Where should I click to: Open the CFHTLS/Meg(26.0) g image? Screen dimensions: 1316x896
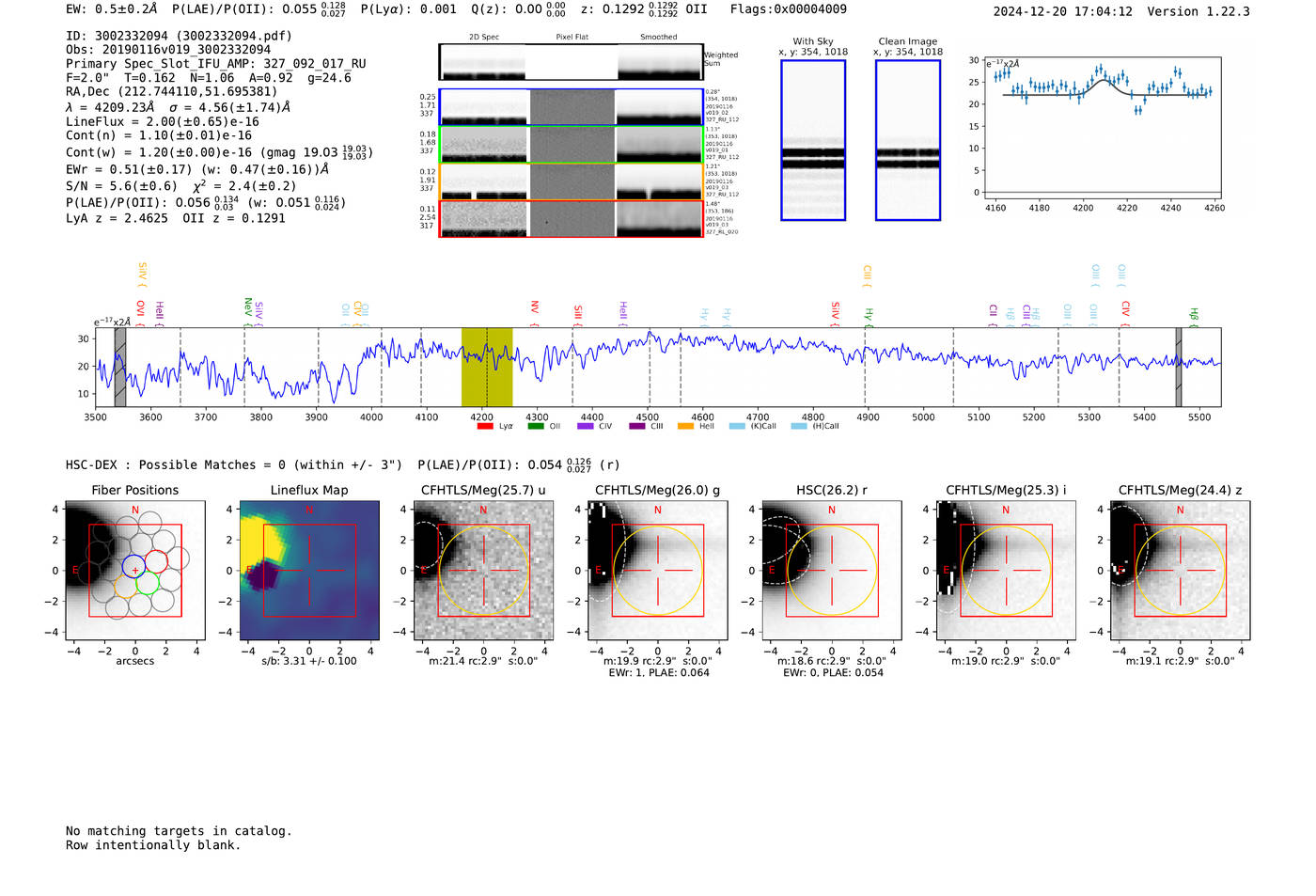(x=657, y=571)
